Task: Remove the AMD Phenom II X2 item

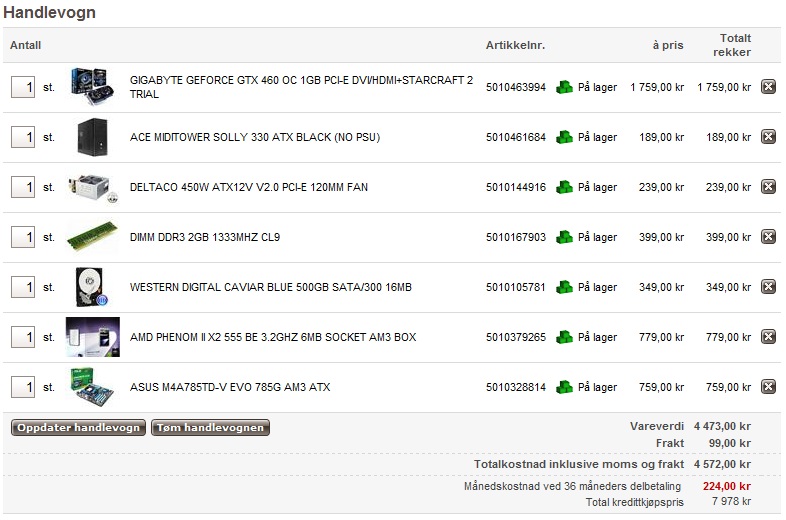Action: point(768,336)
